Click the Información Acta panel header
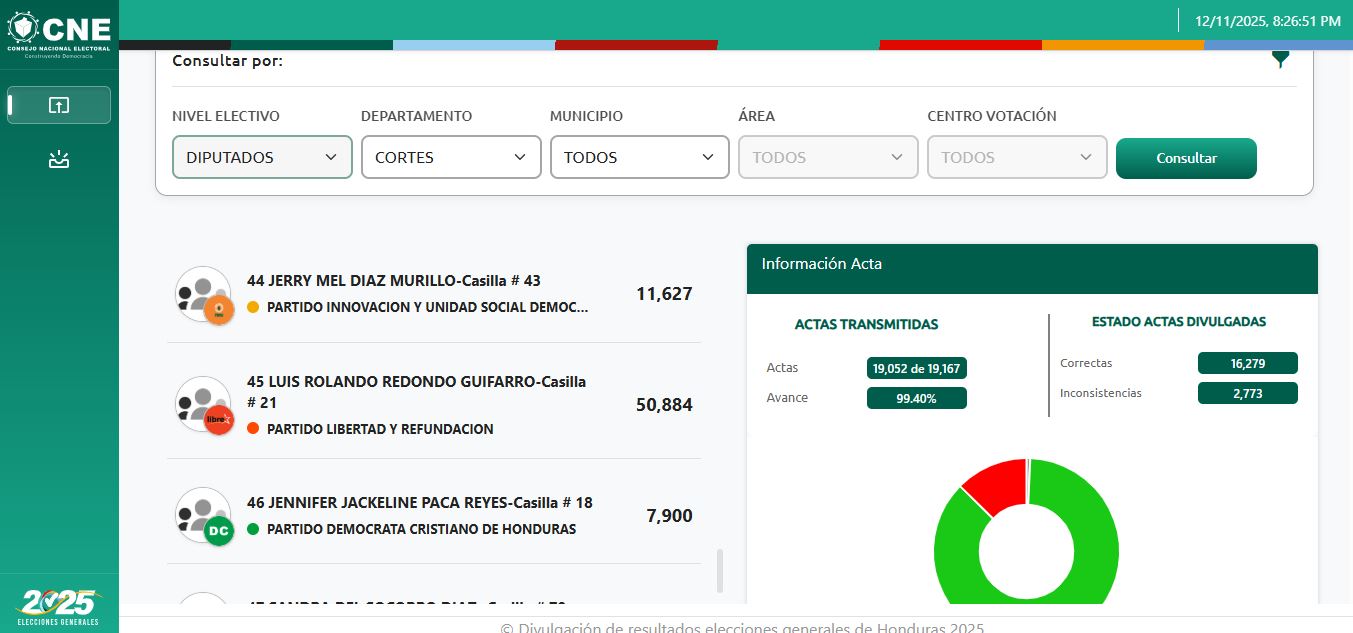1353x633 pixels. pos(1032,265)
